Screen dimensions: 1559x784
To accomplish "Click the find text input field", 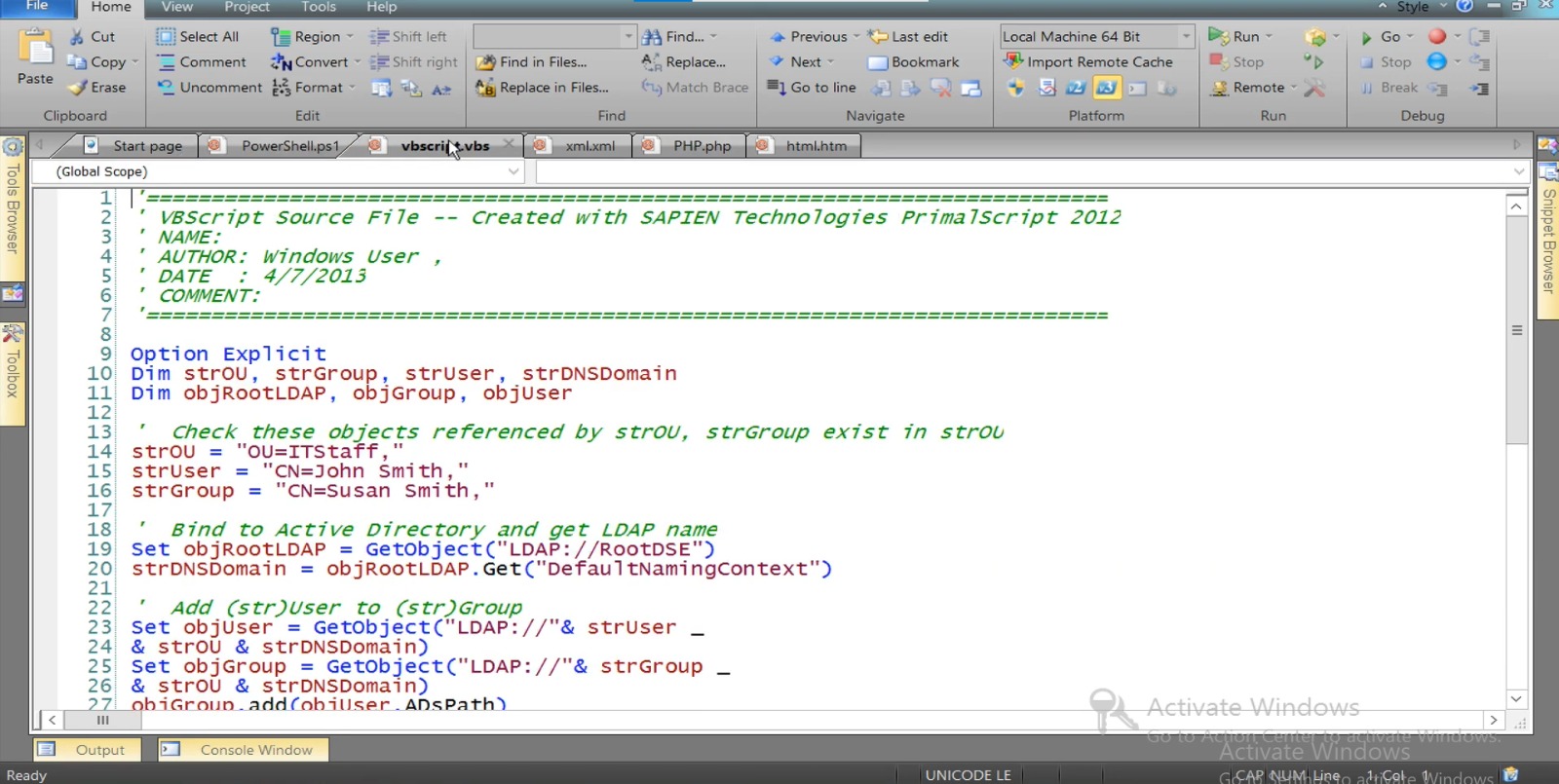I will tap(548, 37).
